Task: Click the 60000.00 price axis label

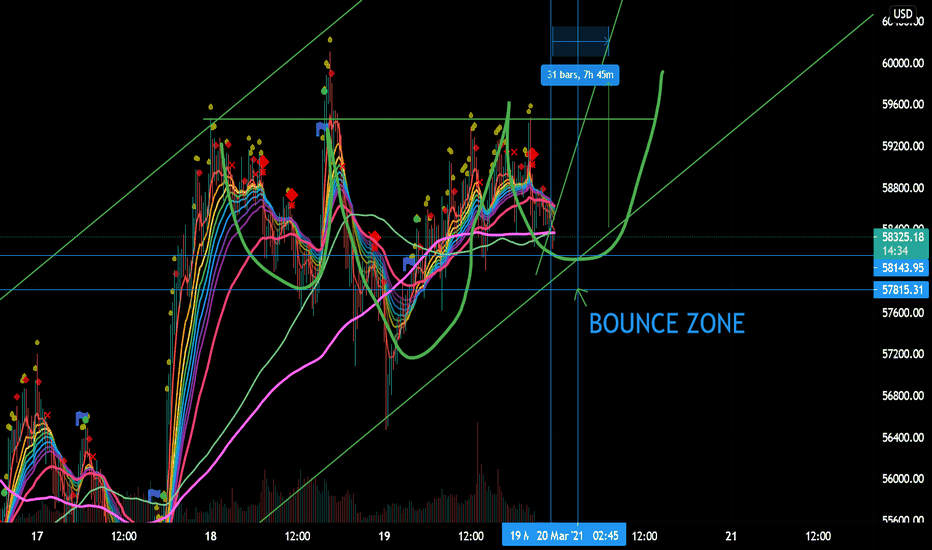Action: point(902,63)
